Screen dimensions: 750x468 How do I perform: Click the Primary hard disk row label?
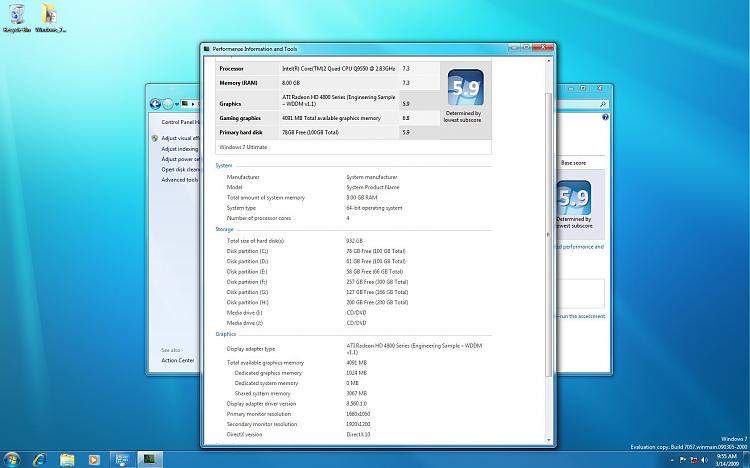click(241, 133)
